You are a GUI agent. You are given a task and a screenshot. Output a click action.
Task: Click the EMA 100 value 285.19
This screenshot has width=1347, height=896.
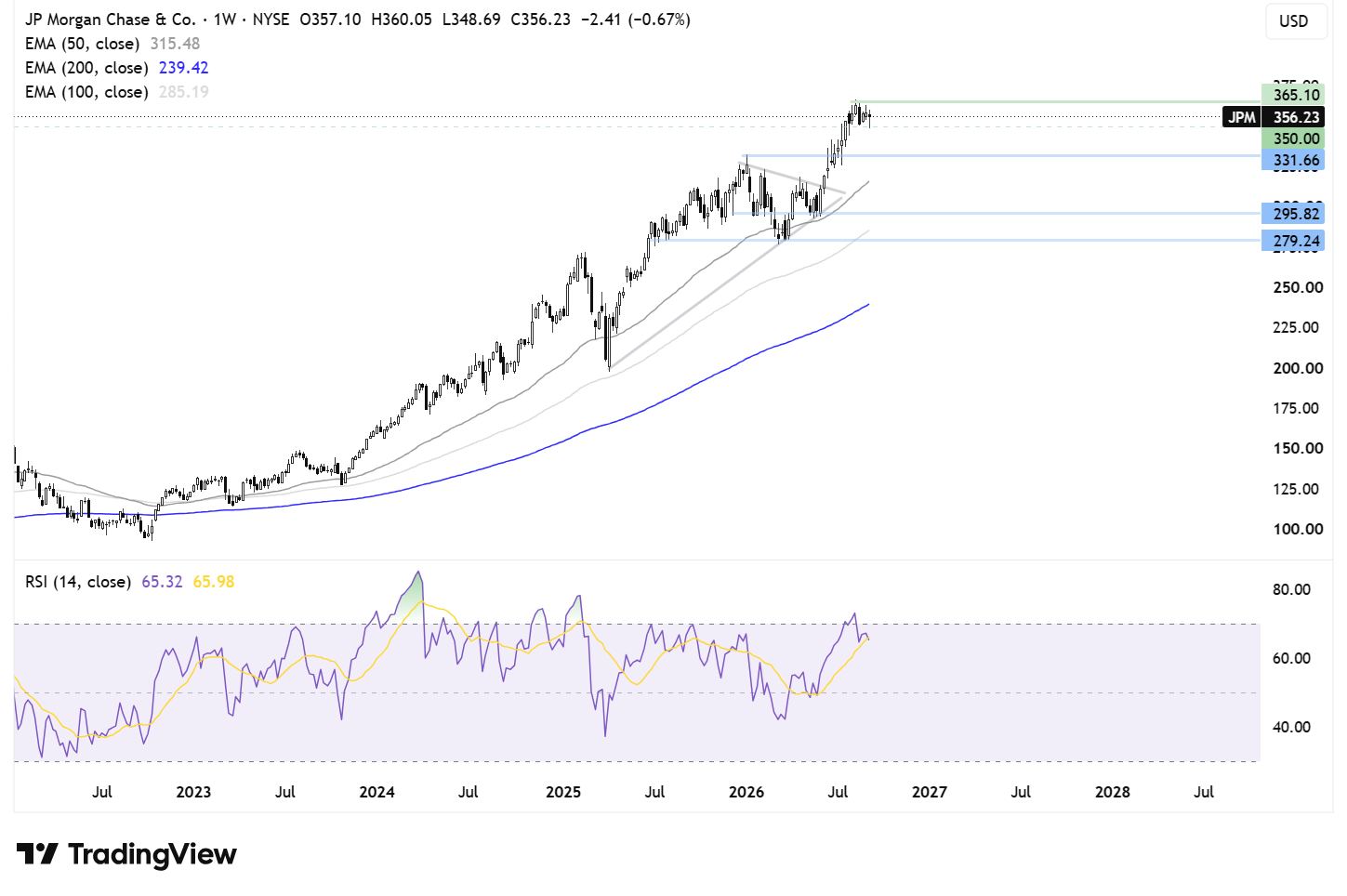[x=184, y=92]
